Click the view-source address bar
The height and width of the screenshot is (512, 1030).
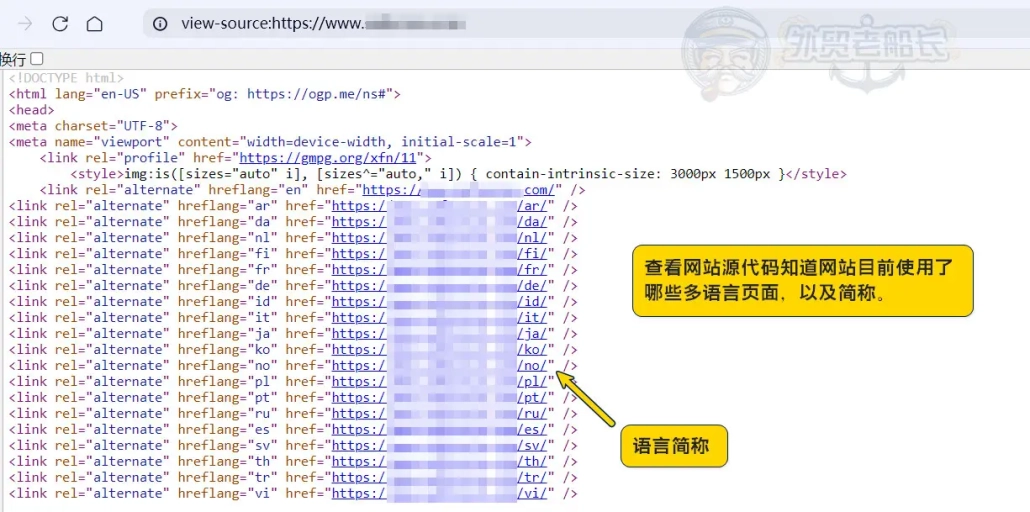[x=586, y=24]
